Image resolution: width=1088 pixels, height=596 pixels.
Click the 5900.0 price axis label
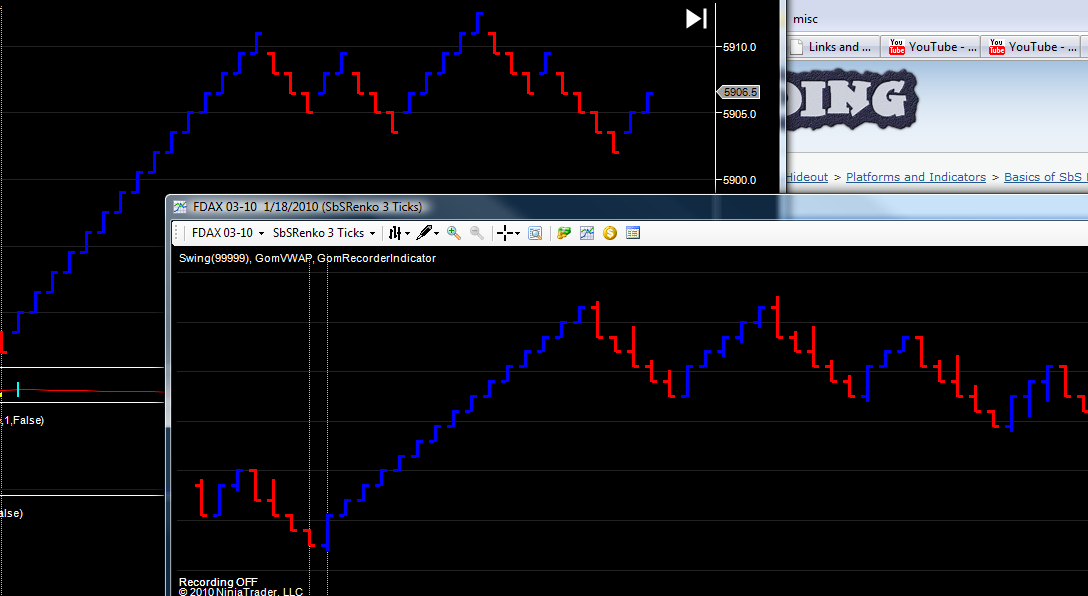pos(740,180)
